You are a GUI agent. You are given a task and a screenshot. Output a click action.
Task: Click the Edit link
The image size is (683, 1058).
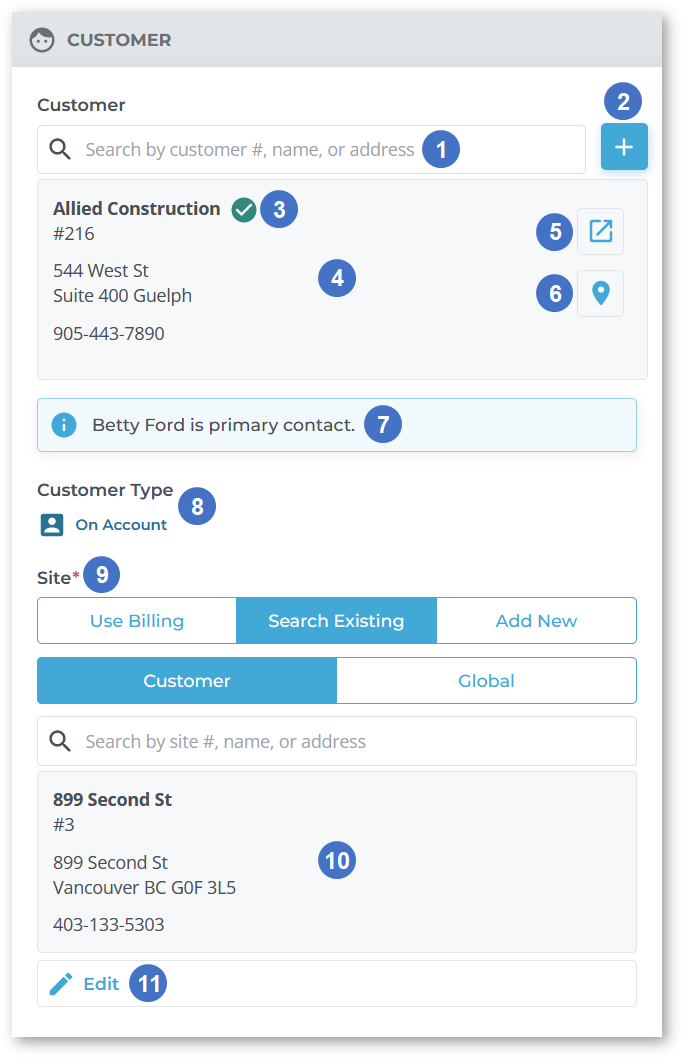pos(101,984)
